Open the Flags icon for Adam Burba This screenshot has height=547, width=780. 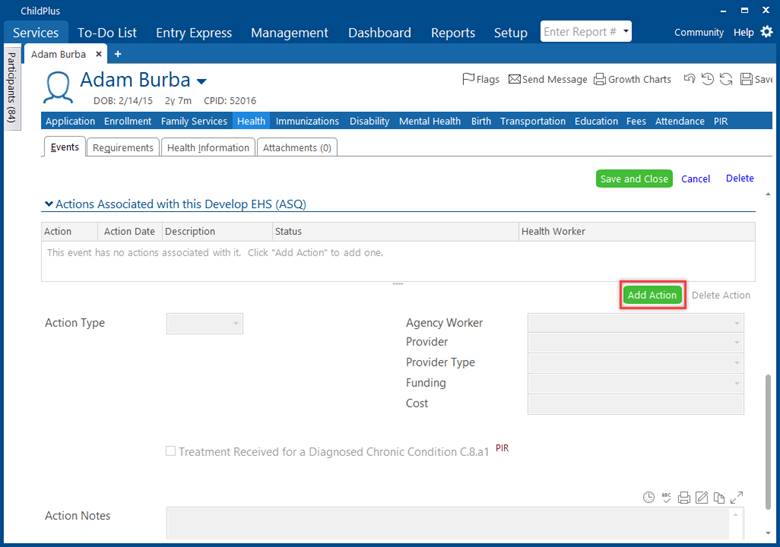pos(480,79)
